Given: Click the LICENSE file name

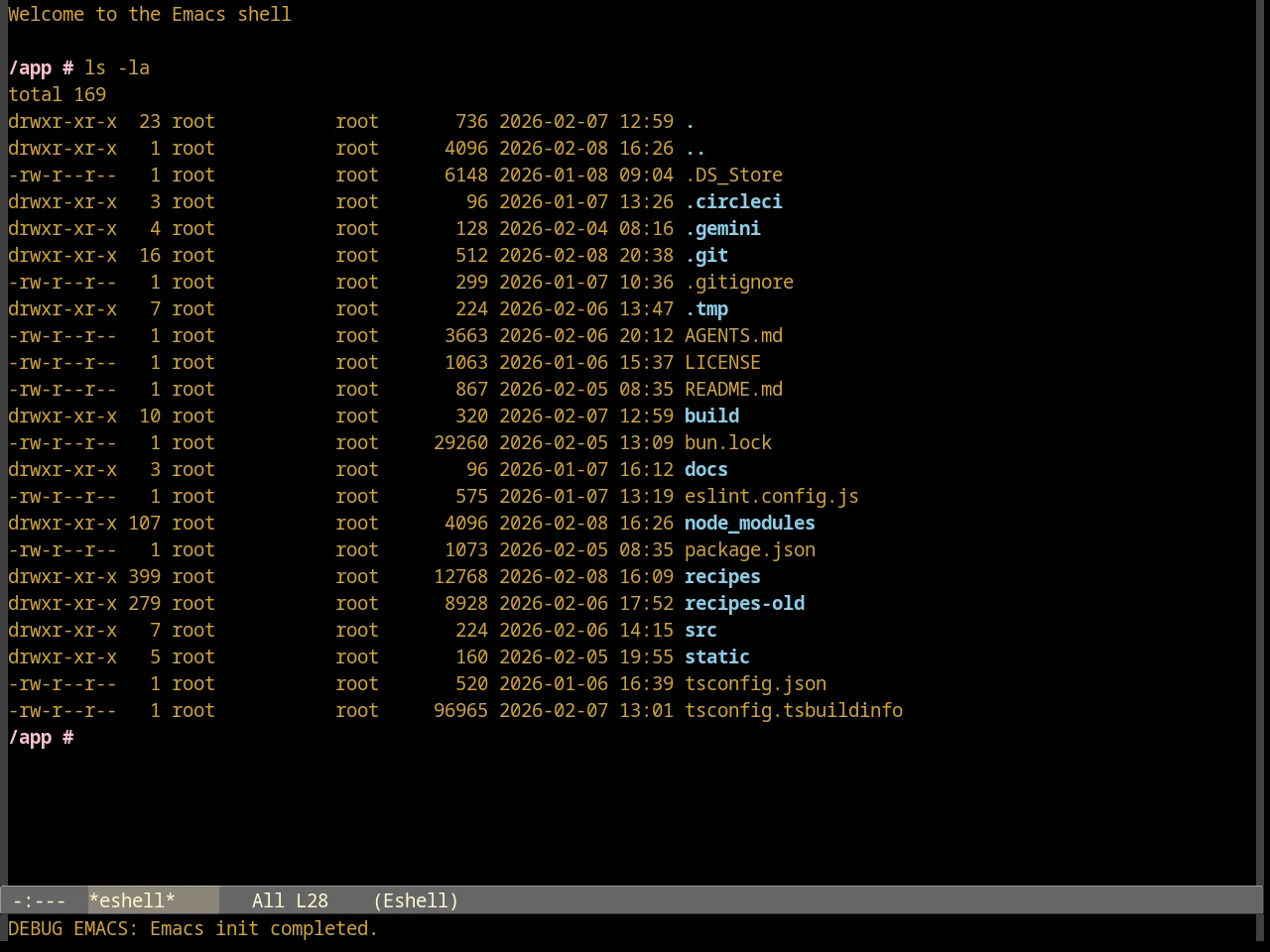Looking at the screenshot, I should click(722, 362).
